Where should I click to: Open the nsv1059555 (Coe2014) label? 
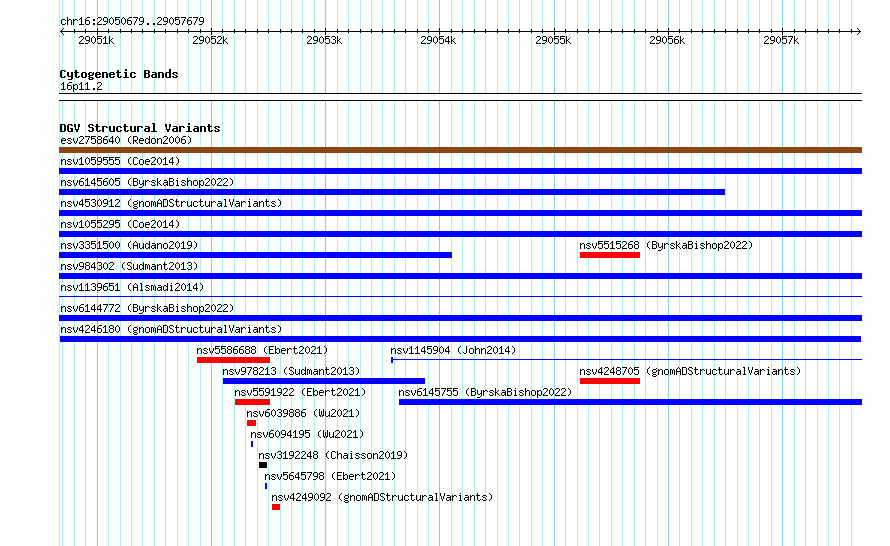pyautogui.click(x=120, y=161)
